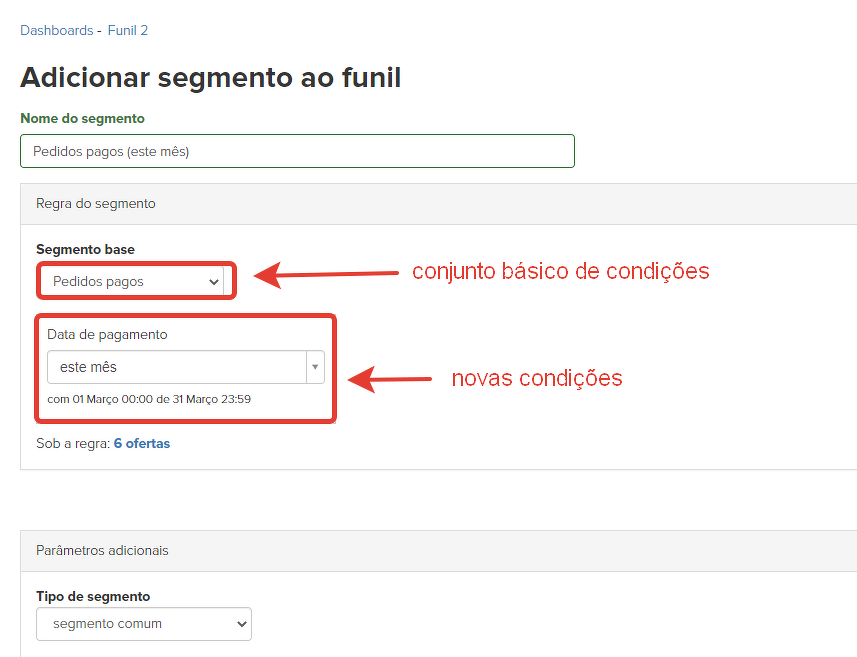Open the 'este mês' payment date combo box

coord(176,367)
